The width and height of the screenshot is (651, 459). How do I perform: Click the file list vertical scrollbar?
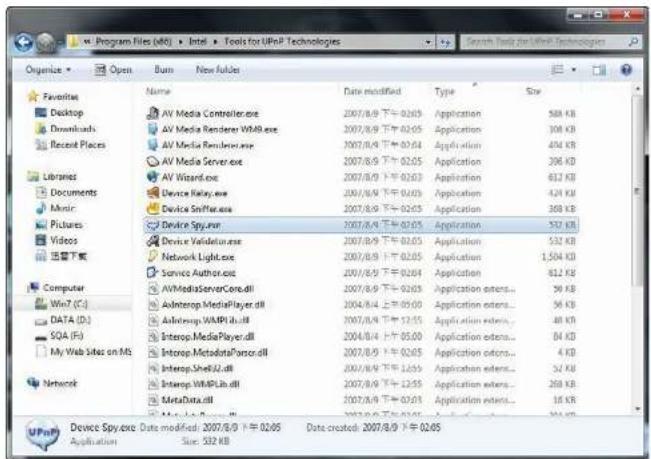[638, 190]
